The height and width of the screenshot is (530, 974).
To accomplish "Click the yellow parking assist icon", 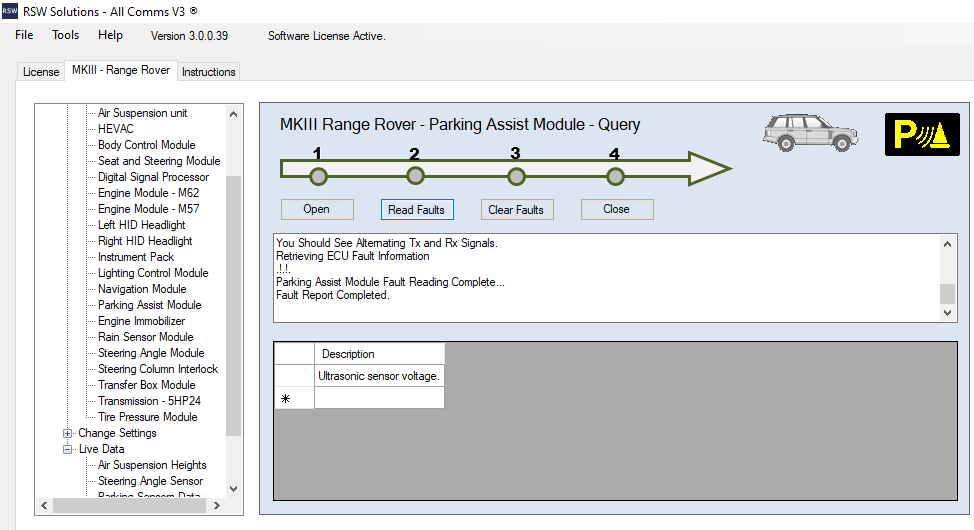I will pos(922,134).
